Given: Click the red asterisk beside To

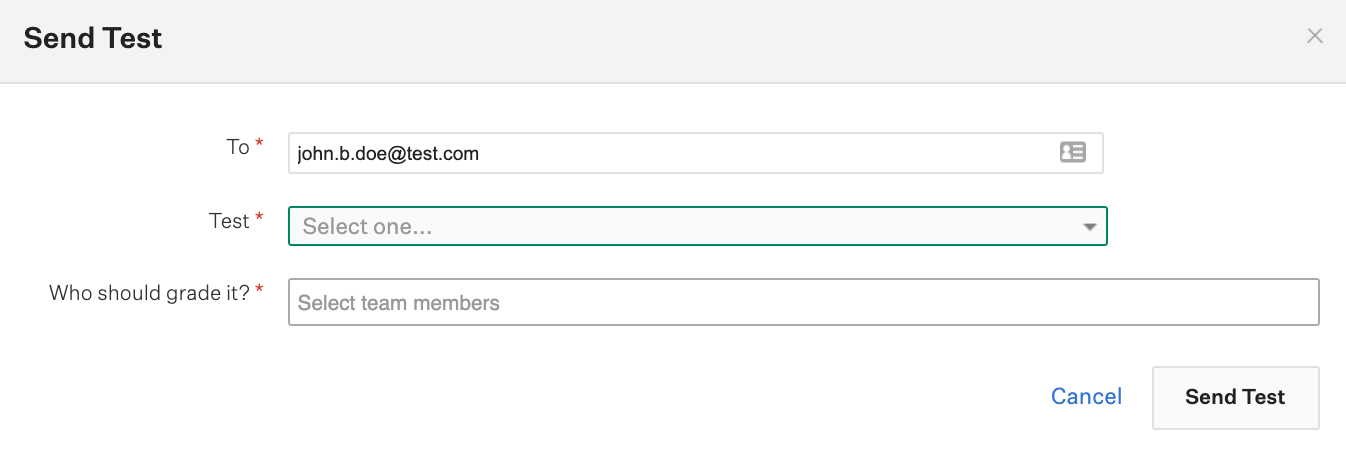Looking at the screenshot, I should (260, 145).
